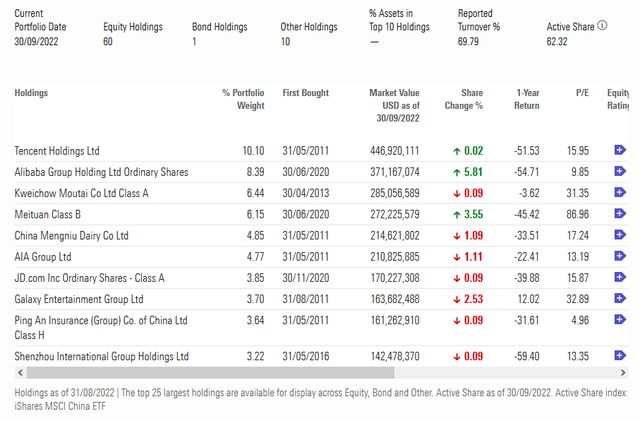Click rating icon in Meituan Class B row
The width and height of the screenshot is (640, 421).
[620, 214]
